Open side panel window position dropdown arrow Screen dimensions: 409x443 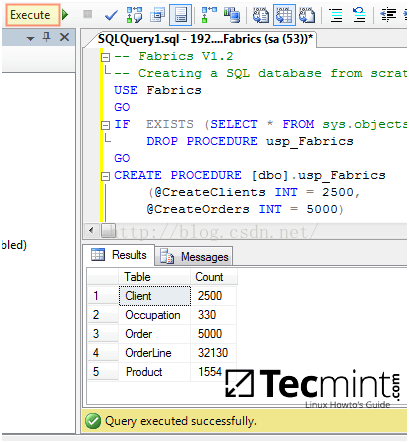click(x=31, y=39)
